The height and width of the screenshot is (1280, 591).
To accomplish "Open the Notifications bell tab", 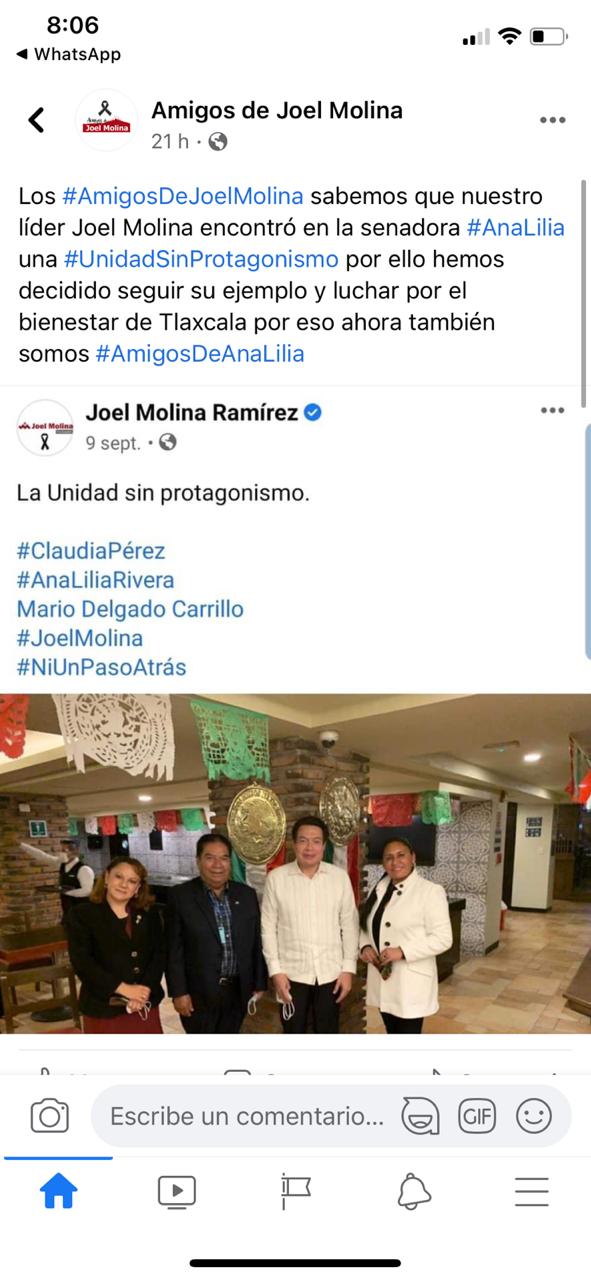I will click(x=414, y=1191).
